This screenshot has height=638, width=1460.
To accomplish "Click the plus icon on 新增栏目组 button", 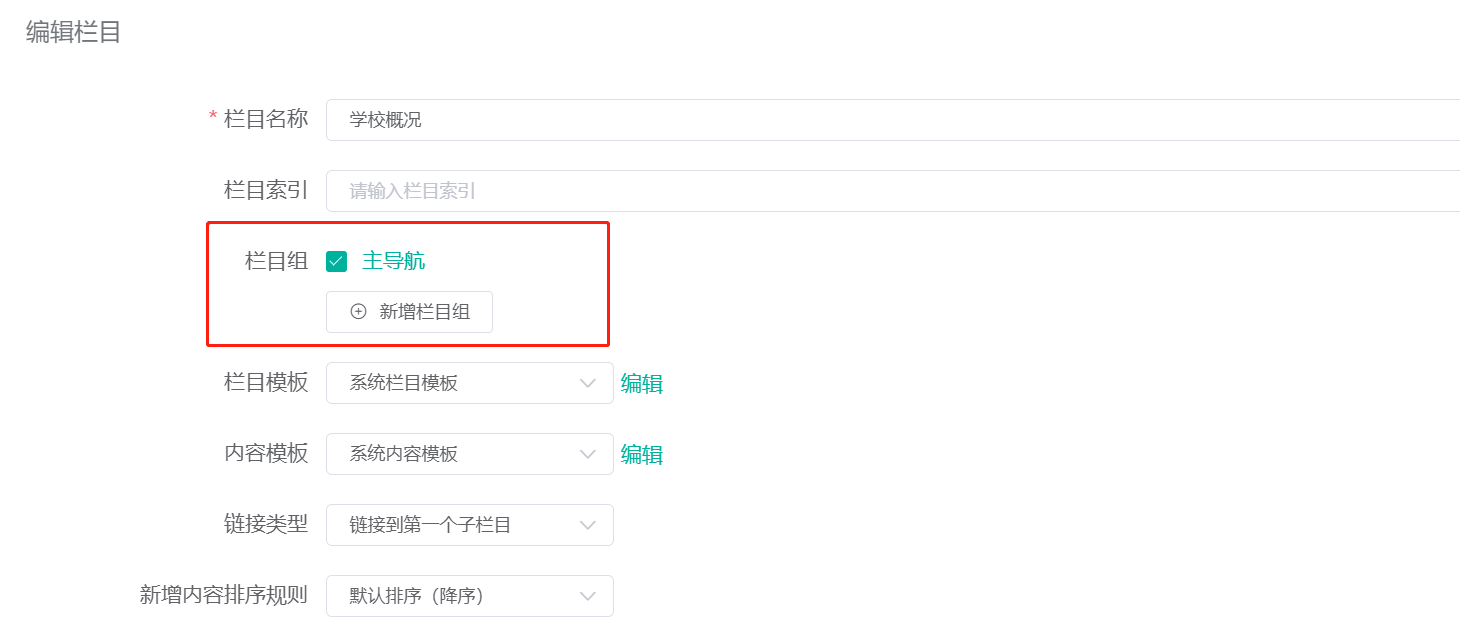I will 357,312.
